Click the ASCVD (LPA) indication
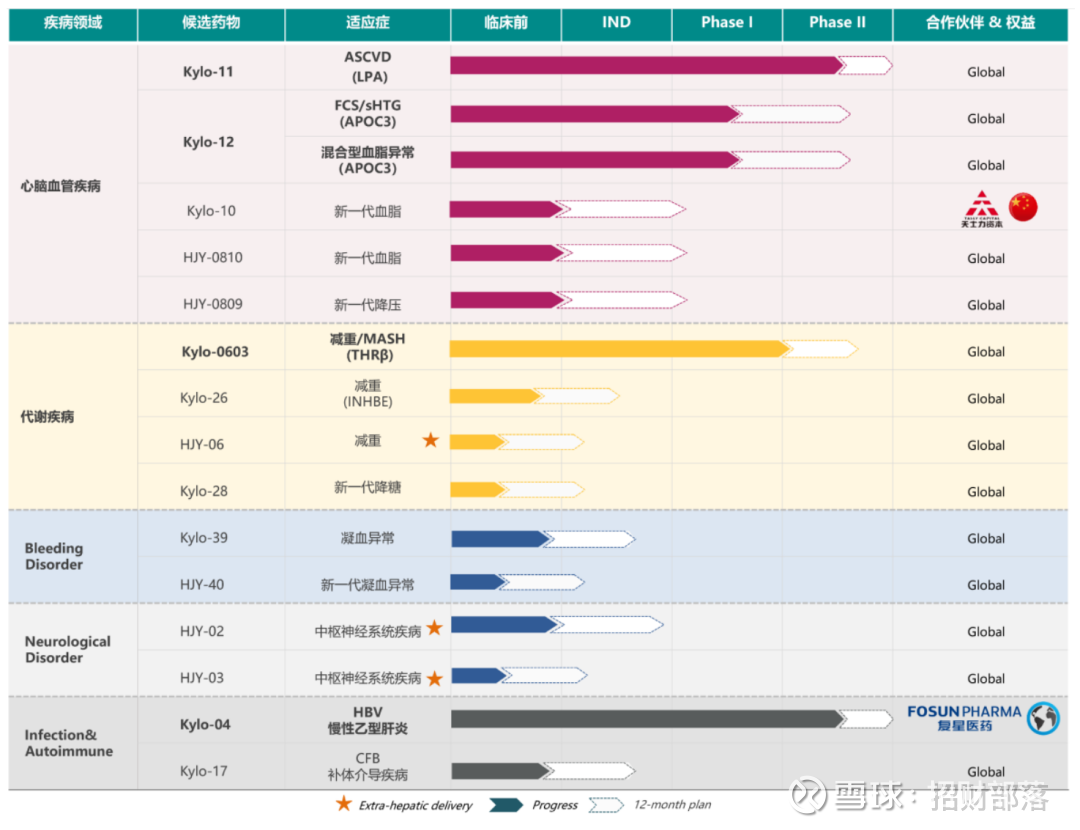The image size is (1080, 830). click(x=368, y=67)
